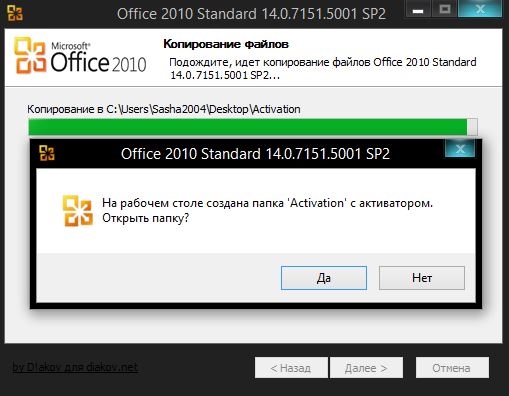The height and width of the screenshot is (396, 509).
Task: Decline with the Нет button
Action: click(422, 278)
